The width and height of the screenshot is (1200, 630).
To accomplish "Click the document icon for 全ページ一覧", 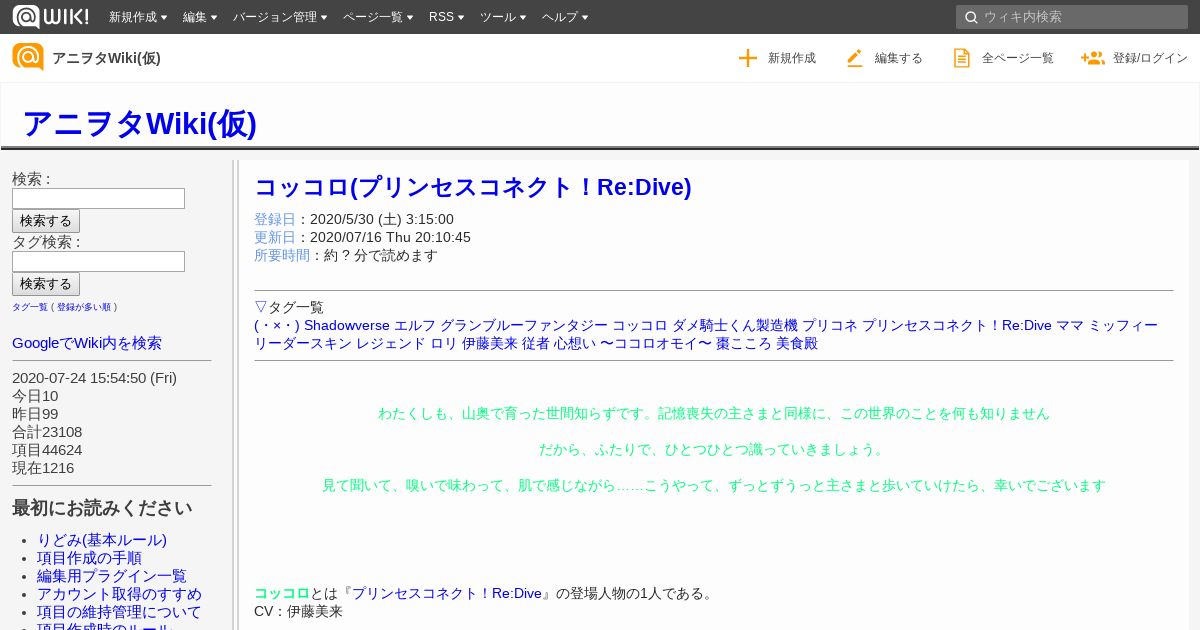I will point(961,58).
